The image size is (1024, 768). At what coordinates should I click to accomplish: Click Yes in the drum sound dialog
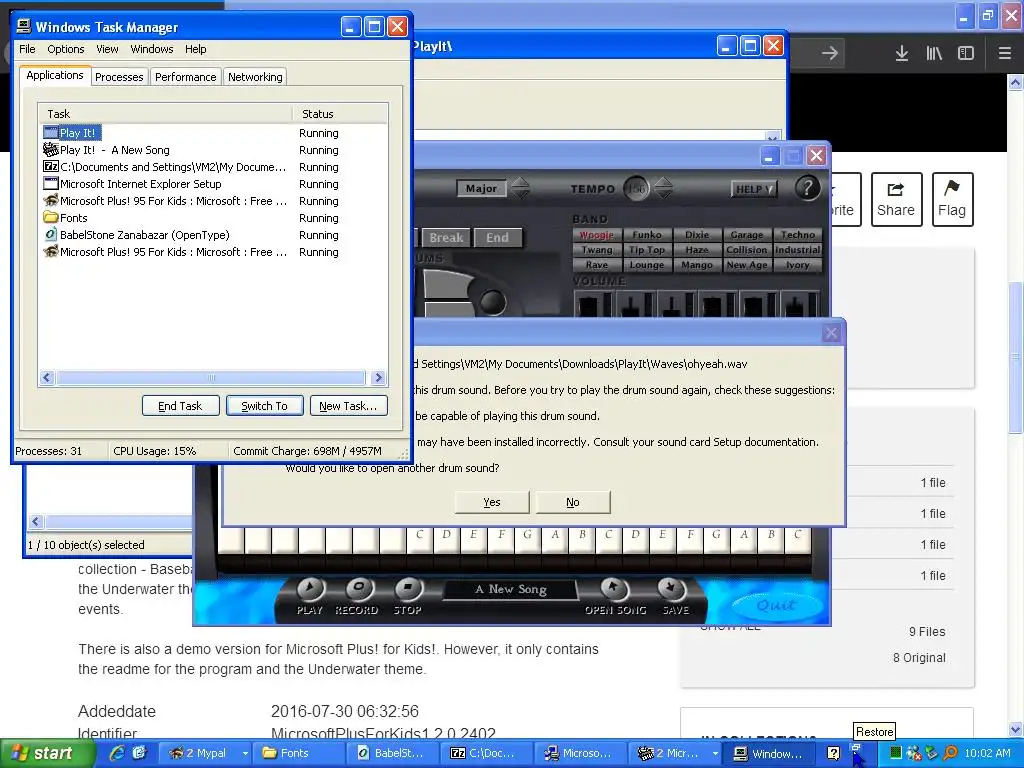click(x=492, y=502)
